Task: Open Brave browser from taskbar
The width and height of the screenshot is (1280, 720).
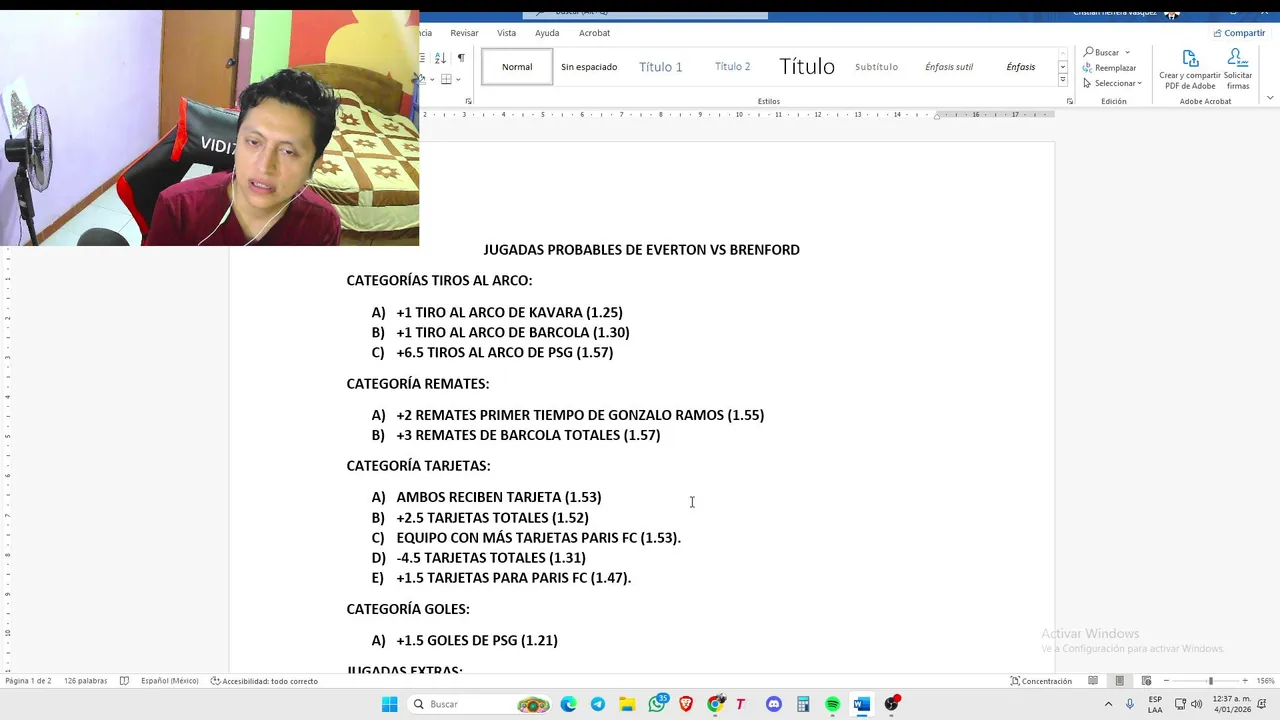Action: (686, 704)
